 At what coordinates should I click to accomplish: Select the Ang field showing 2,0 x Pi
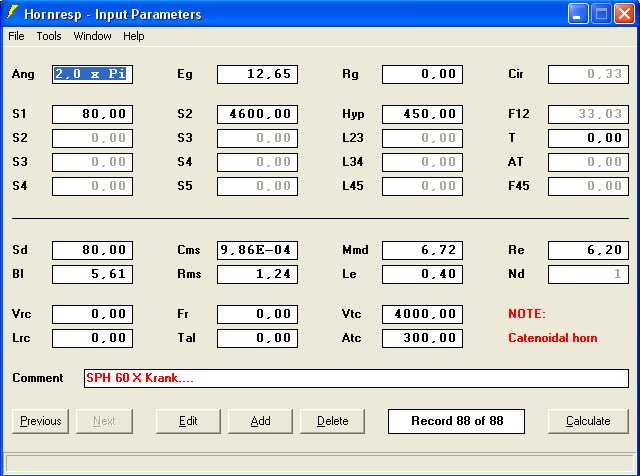(92, 74)
